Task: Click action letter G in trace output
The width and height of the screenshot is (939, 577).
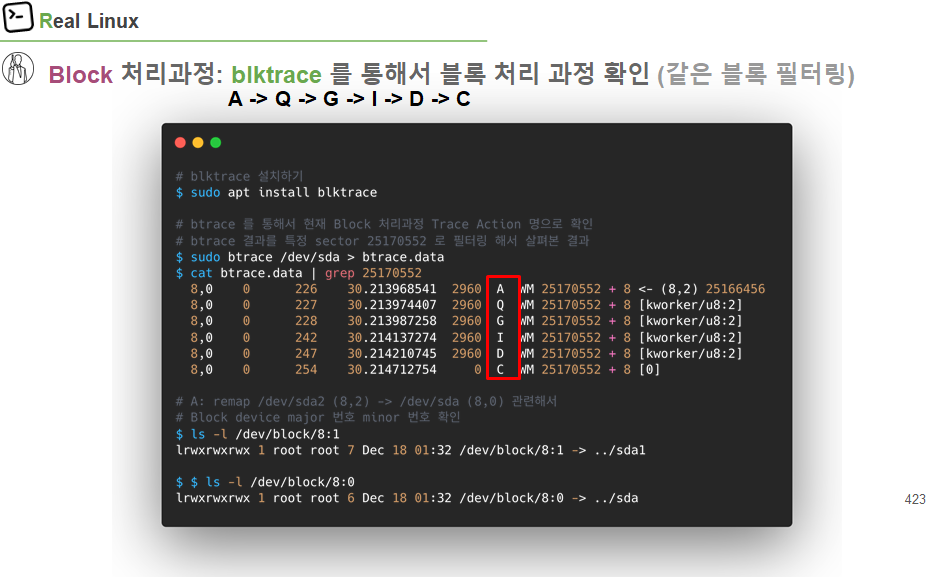Action: point(500,321)
